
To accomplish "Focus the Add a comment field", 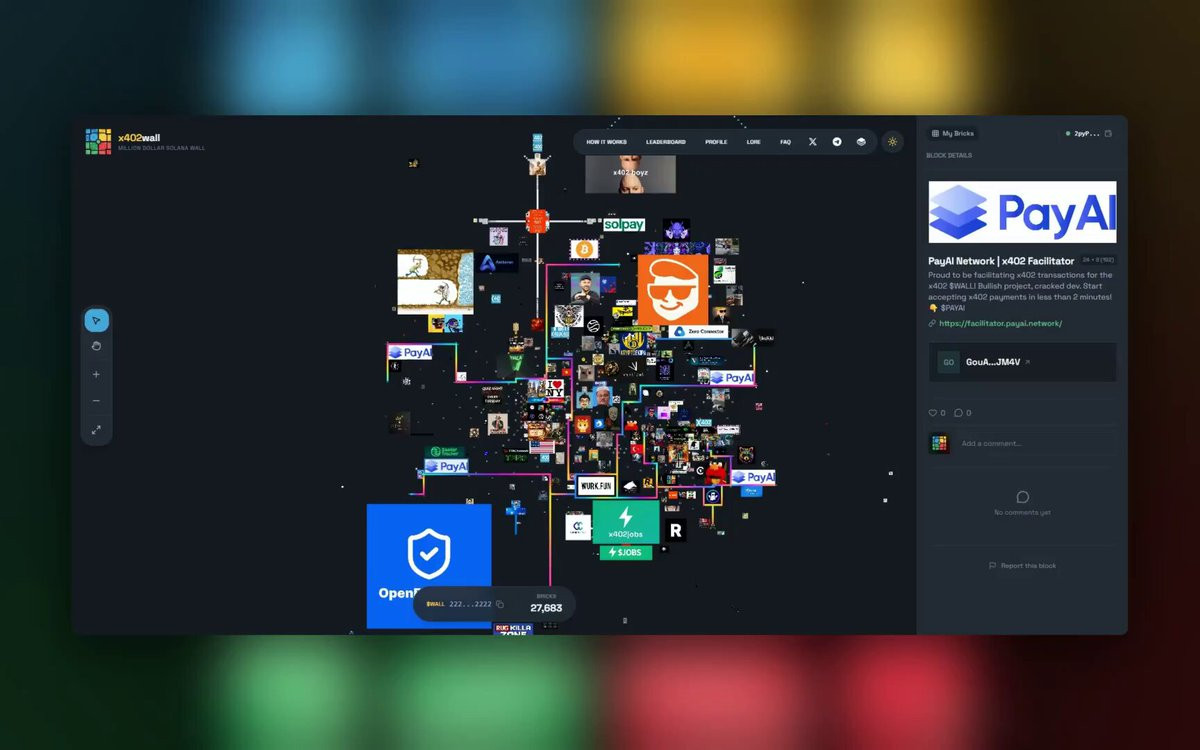I will (x=1036, y=443).
